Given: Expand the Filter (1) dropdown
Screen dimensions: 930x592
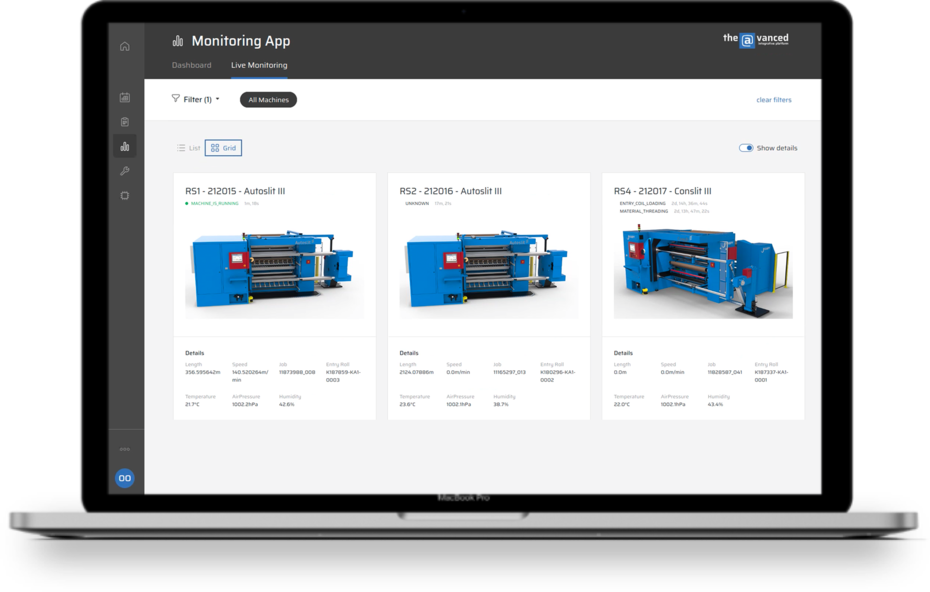Looking at the screenshot, I should tap(196, 99).
